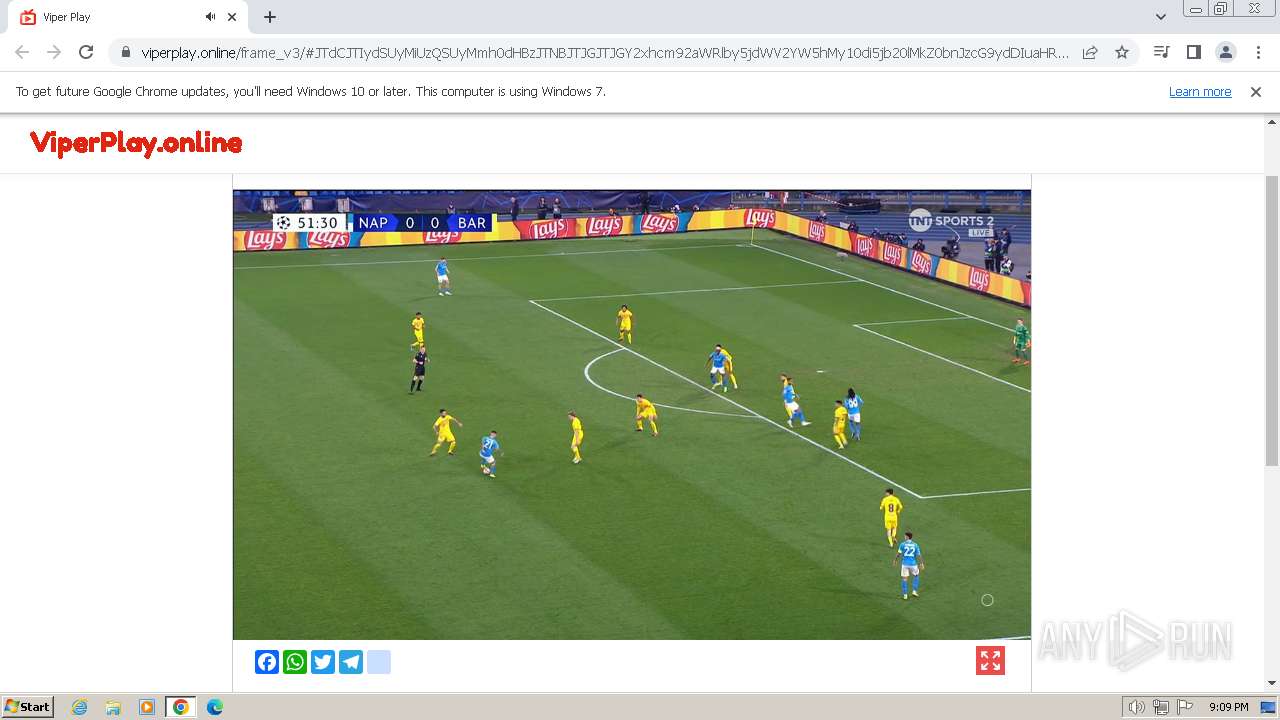Bookmark this page with star
This screenshot has width=1280, height=720.
1122,52
